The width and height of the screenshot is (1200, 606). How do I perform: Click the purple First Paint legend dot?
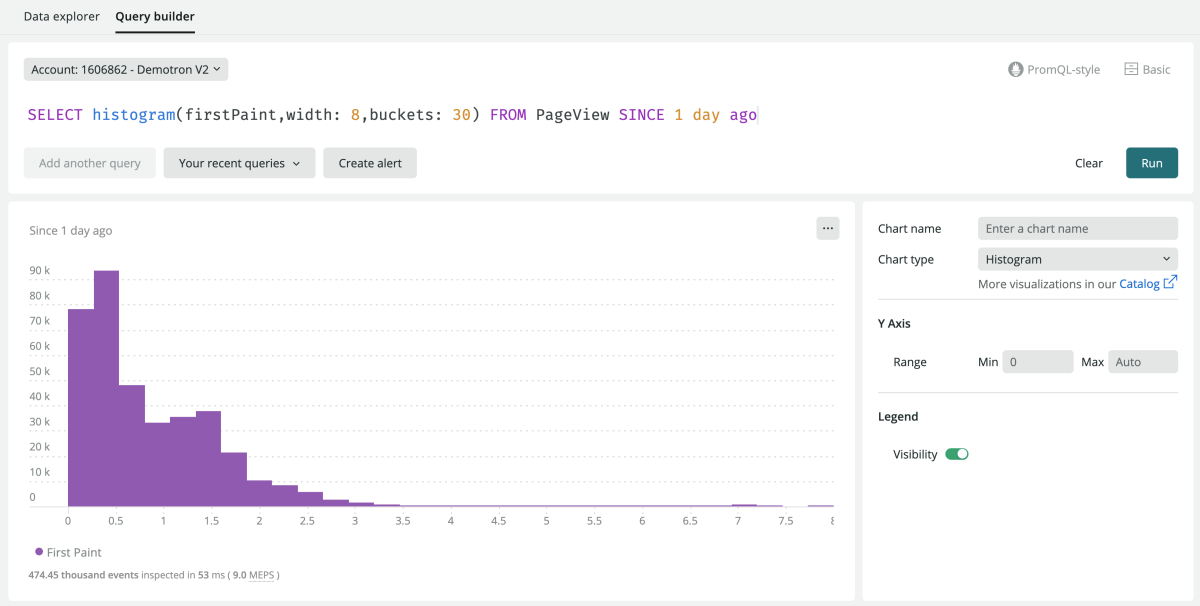(39, 552)
